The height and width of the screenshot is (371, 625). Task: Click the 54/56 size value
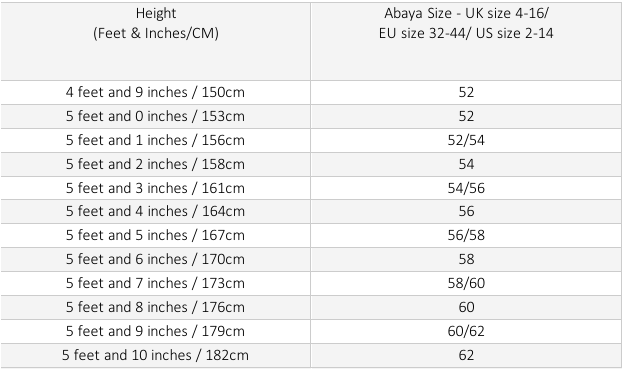(466, 188)
